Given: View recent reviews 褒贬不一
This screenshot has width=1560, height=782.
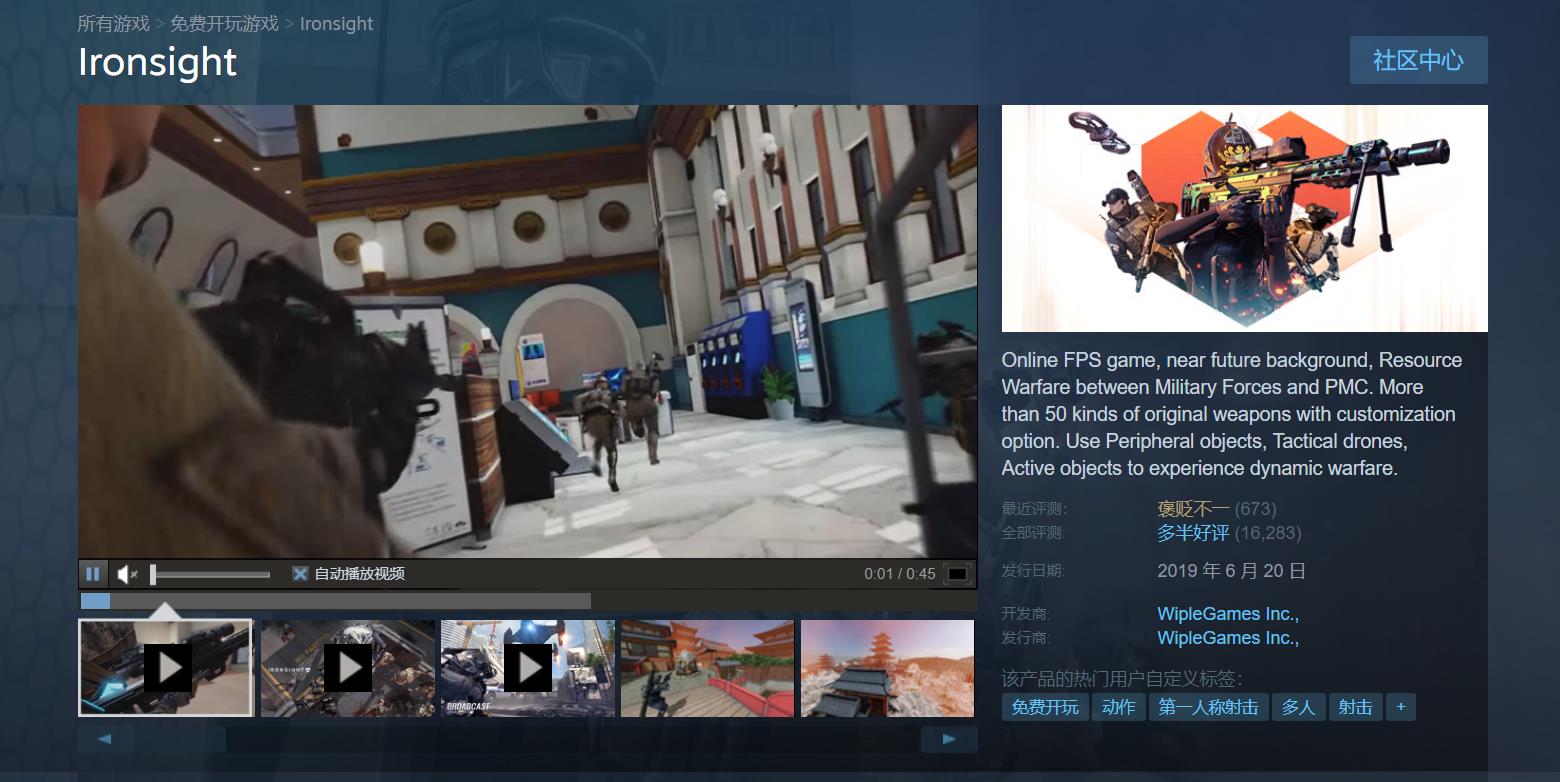Looking at the screenshot, I should click(1194, 509).
